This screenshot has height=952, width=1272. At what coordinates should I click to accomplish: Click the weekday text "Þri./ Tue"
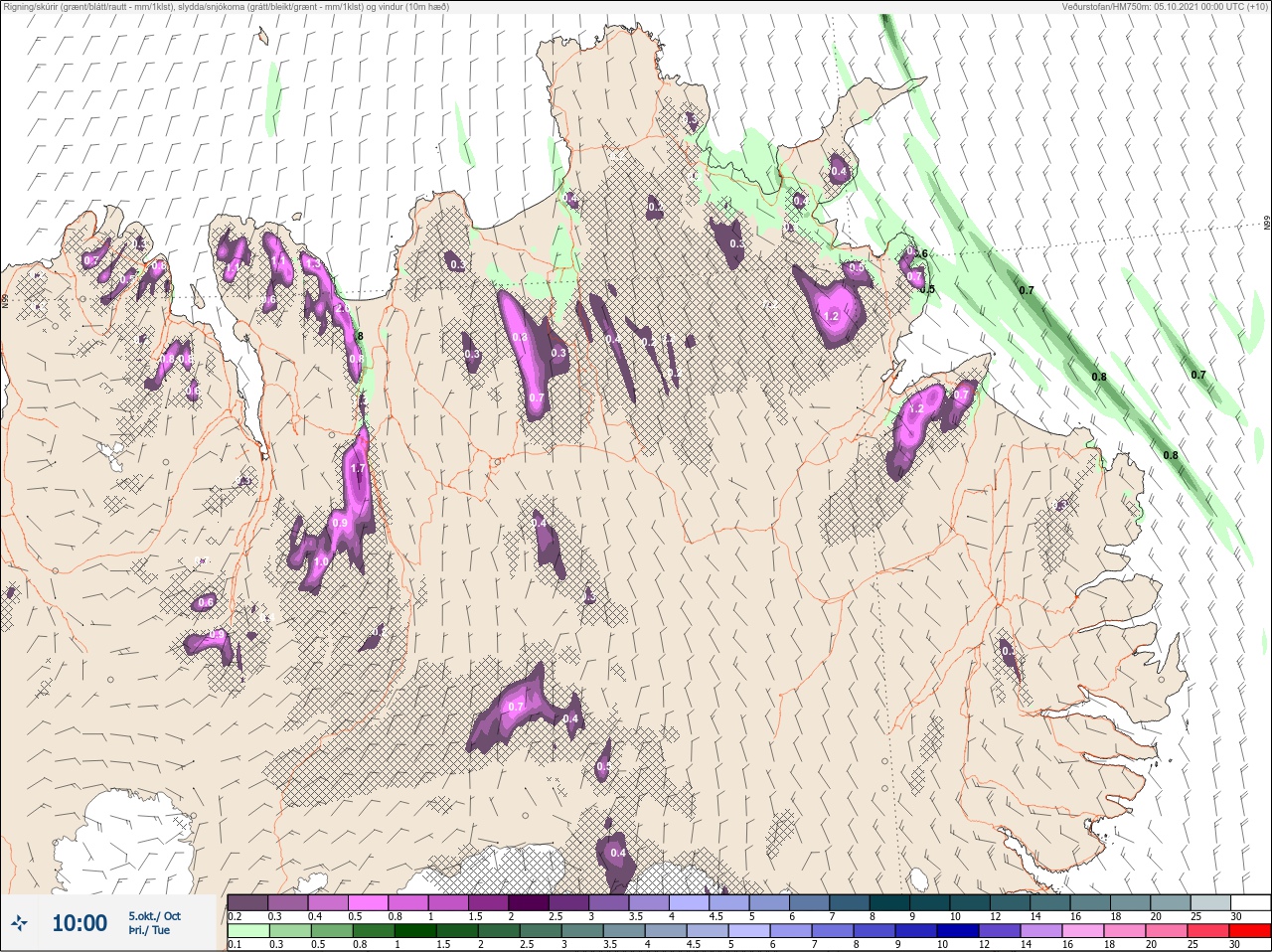[x=149, y=931]
